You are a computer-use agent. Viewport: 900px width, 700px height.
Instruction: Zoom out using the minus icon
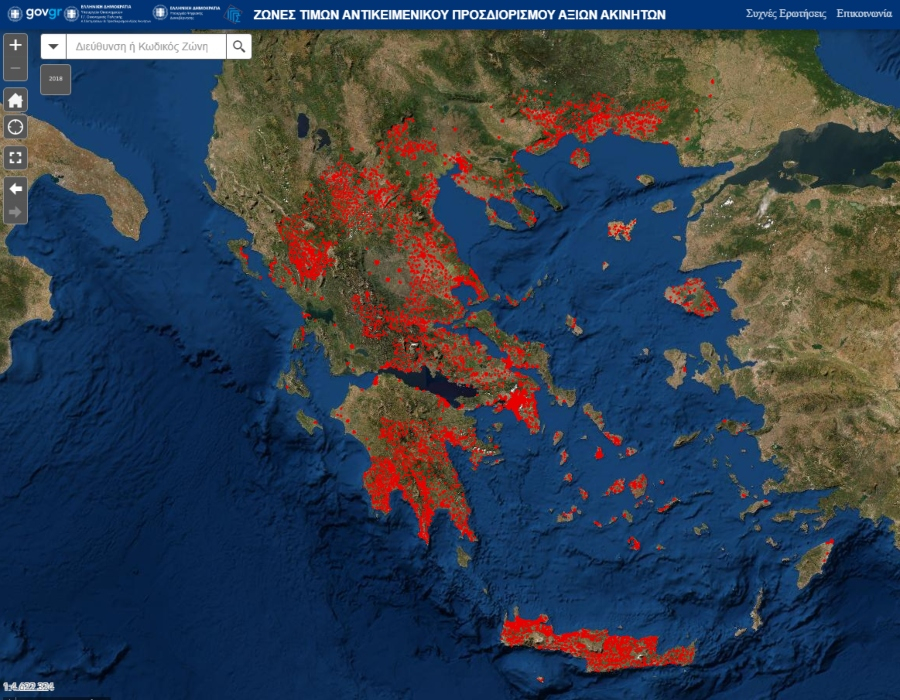14,68
